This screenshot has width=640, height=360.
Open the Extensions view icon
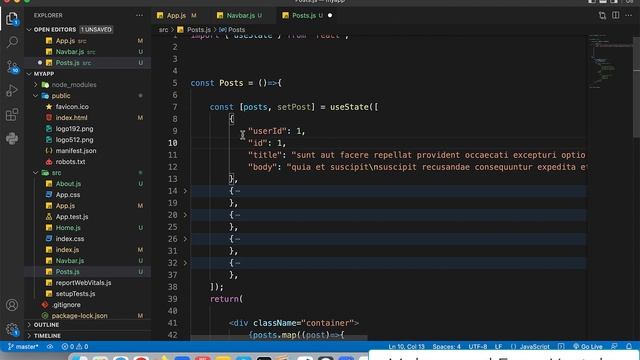(x=12, y=115)
